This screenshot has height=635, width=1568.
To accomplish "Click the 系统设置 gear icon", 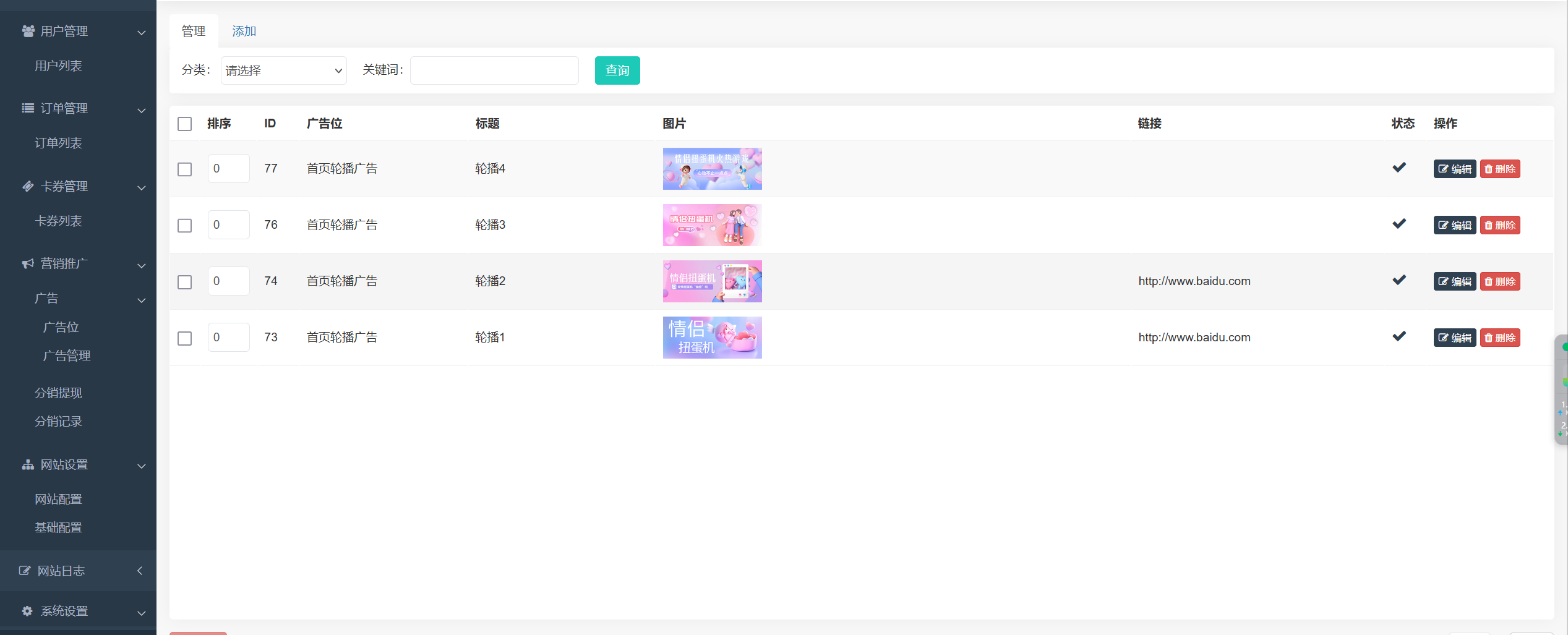I will (x=28, y=611).
